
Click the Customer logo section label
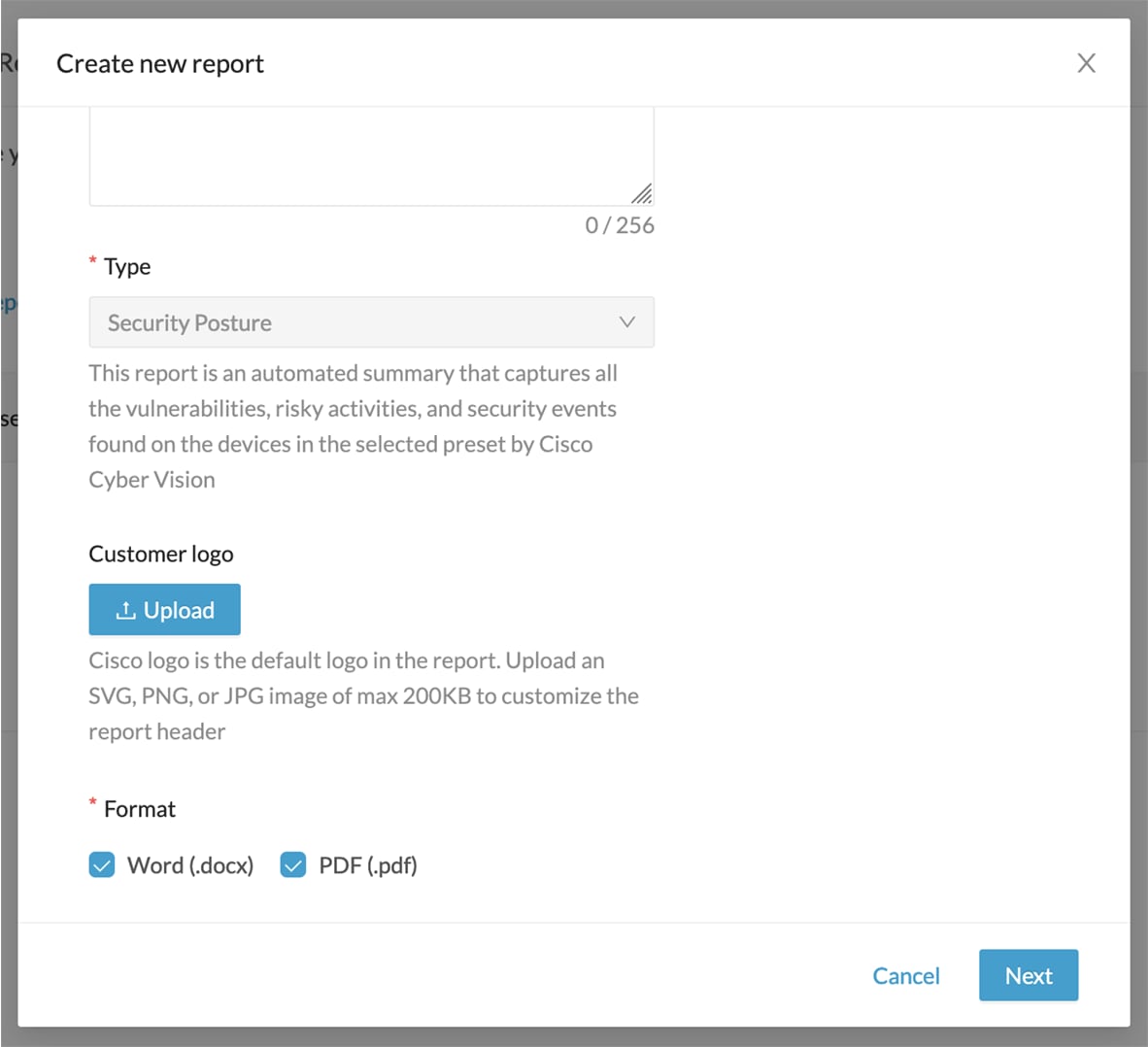(161, 554)
